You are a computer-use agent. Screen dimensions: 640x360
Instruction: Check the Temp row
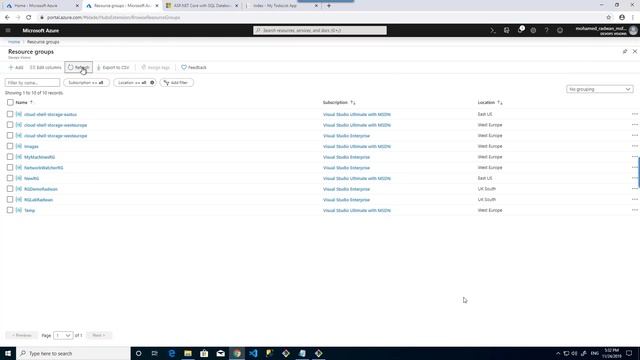pos(10,210)
